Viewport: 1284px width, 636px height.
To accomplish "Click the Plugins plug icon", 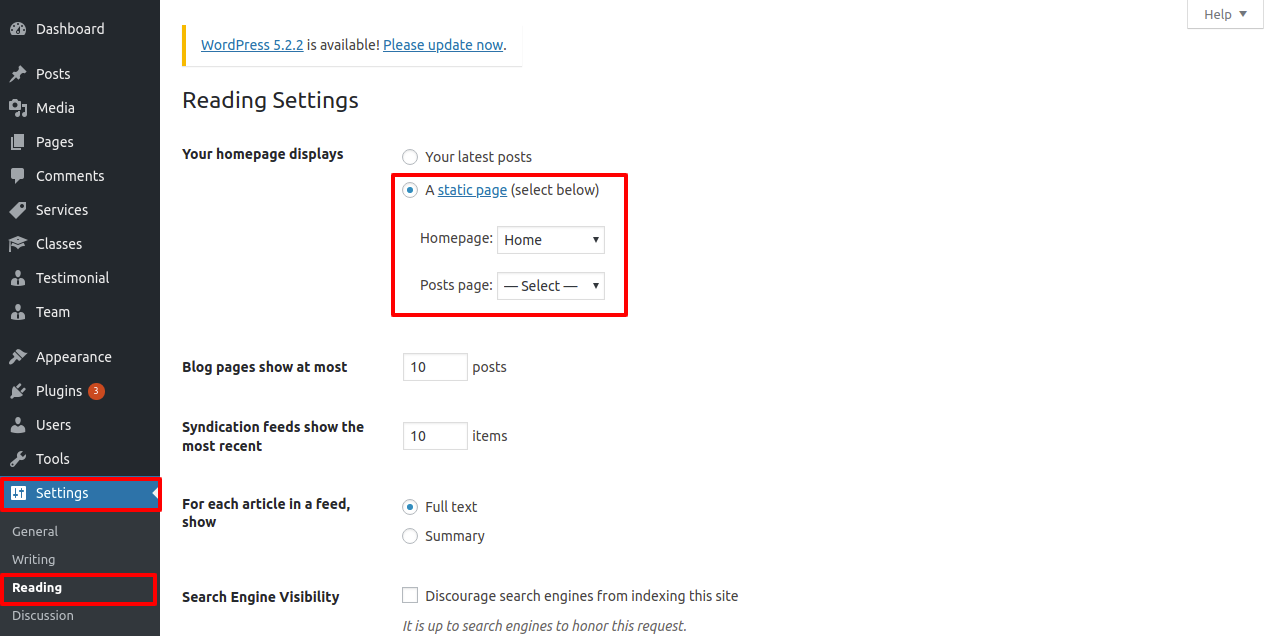I will coord(18,391).
